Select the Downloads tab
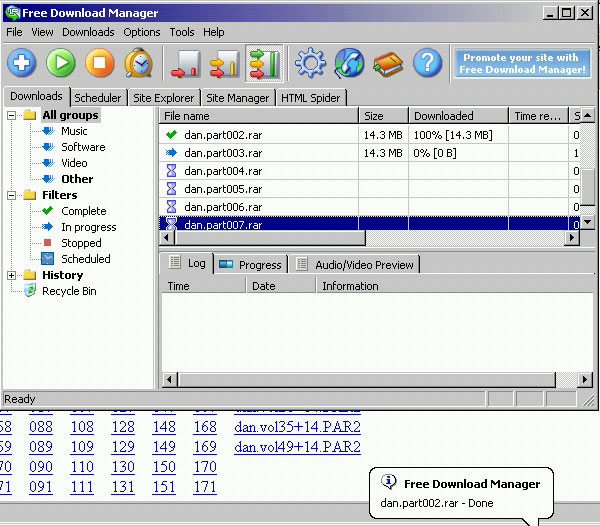The height and width of the screenshot is (526, 600). [36, 96]
